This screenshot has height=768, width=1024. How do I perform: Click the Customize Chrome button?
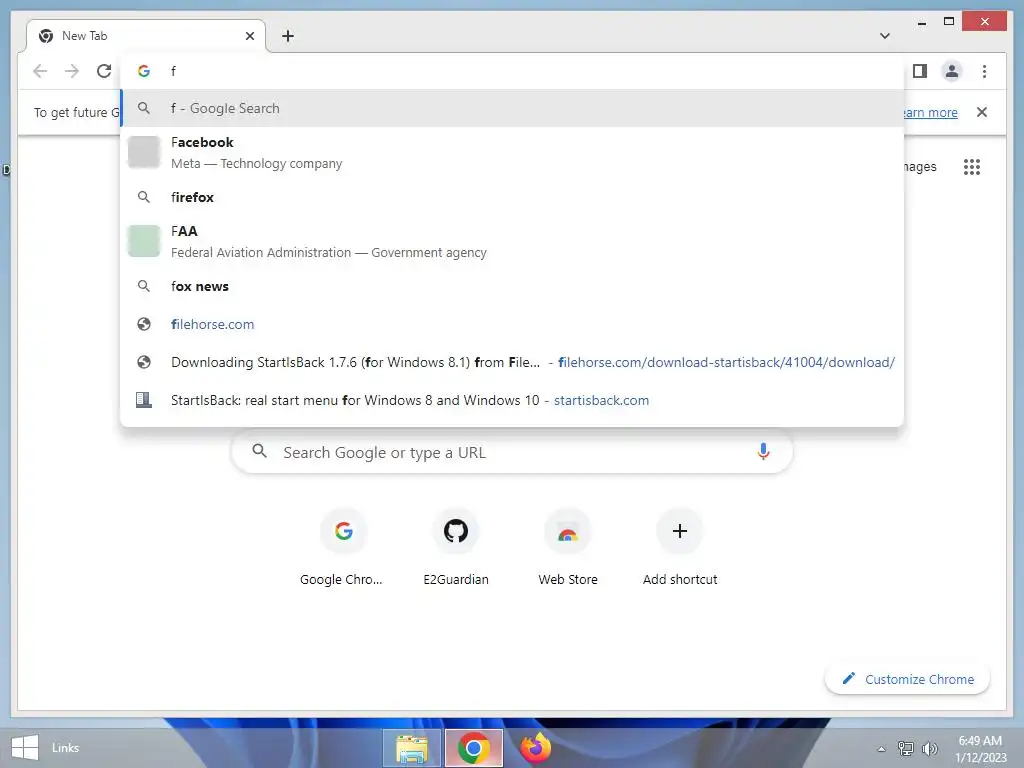[907, 679]
